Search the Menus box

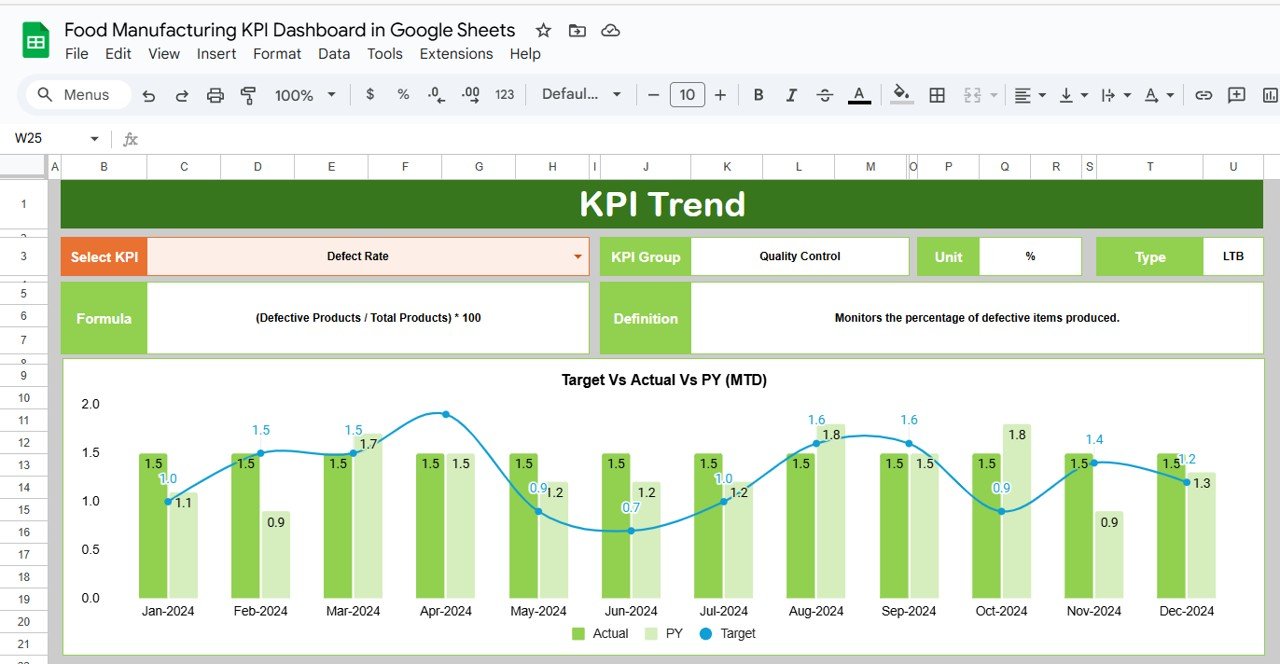tap(79, 95)
